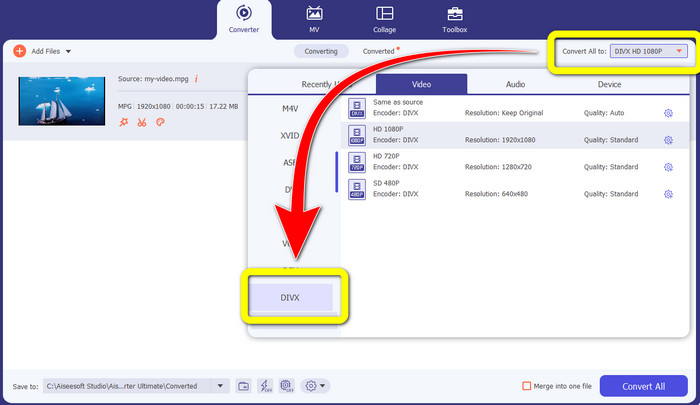This screenshot has height=405, width=700.
Task: Click the Save to path field
Action: [x=127, y=386]
